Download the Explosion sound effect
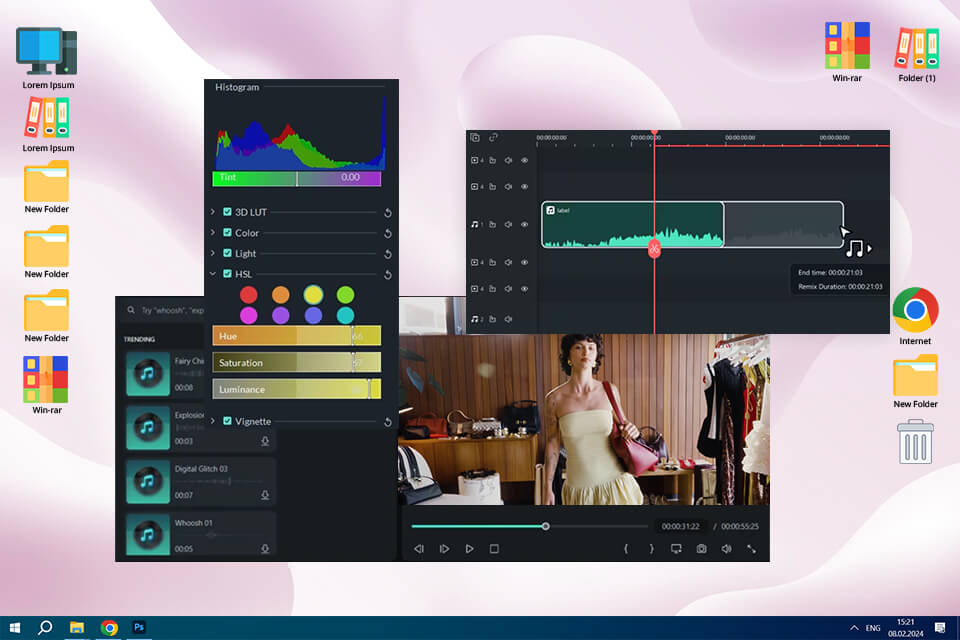Image resolution: width=960 pixels, height=640 pixels. click(265, 441)
